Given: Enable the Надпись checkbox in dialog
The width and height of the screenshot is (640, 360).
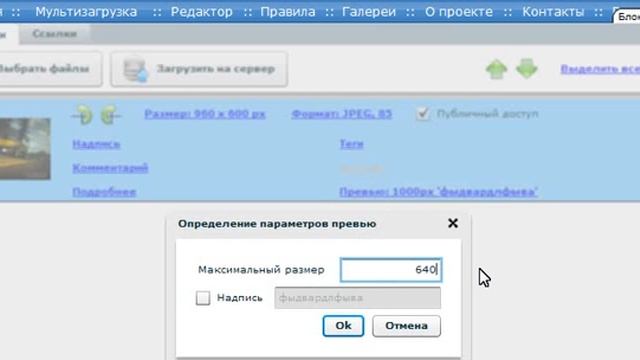Looking at the screenshot, I should click(x=203, y=298).
